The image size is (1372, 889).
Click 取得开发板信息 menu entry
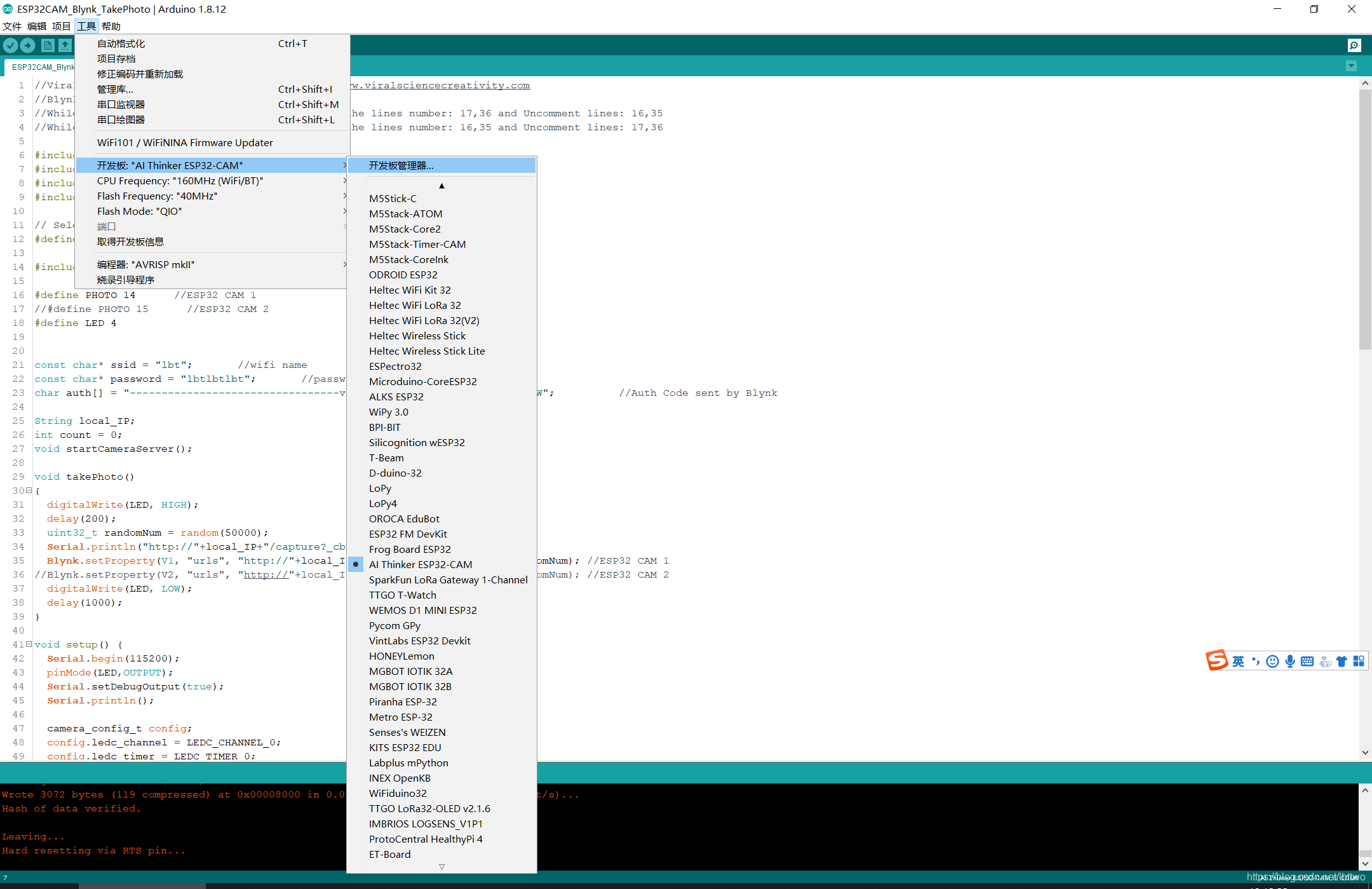212,241
